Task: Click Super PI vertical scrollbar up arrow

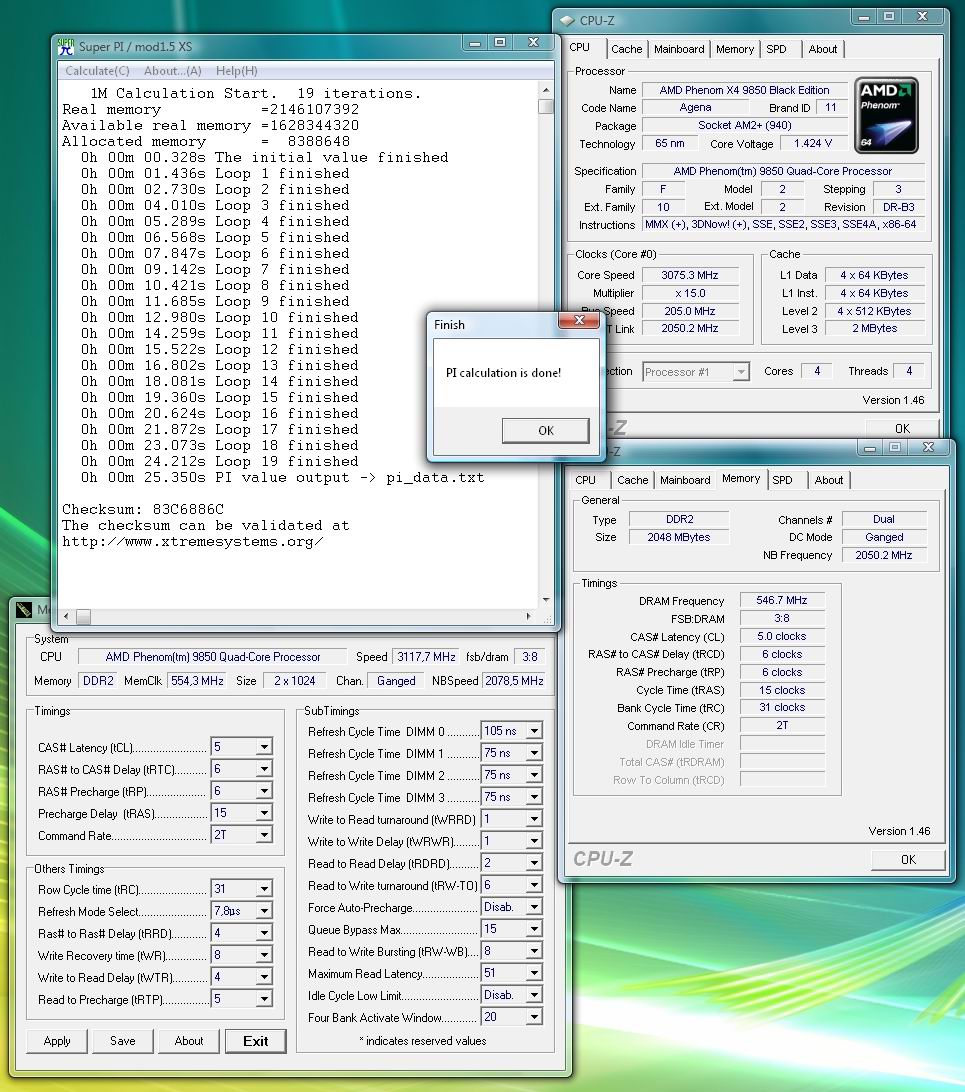Action: tap(546, 90)
